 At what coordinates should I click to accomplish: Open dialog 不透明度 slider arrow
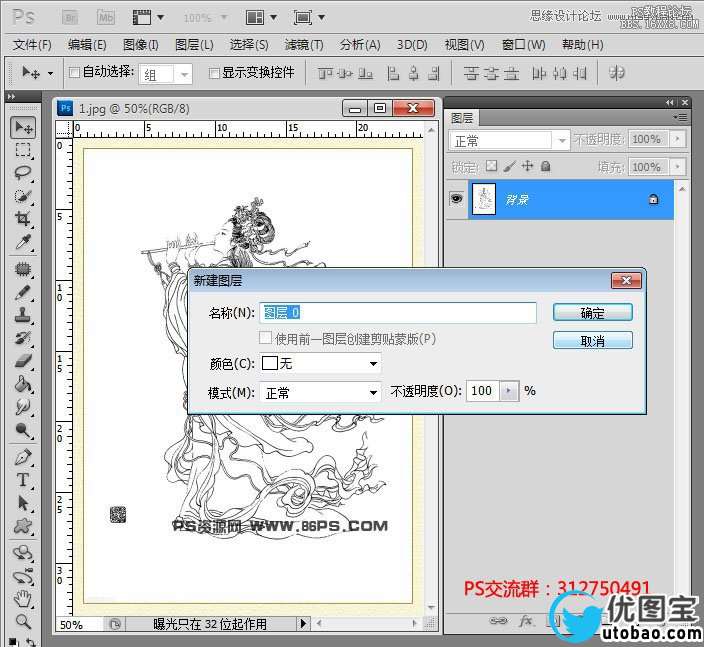click(508, 391)
